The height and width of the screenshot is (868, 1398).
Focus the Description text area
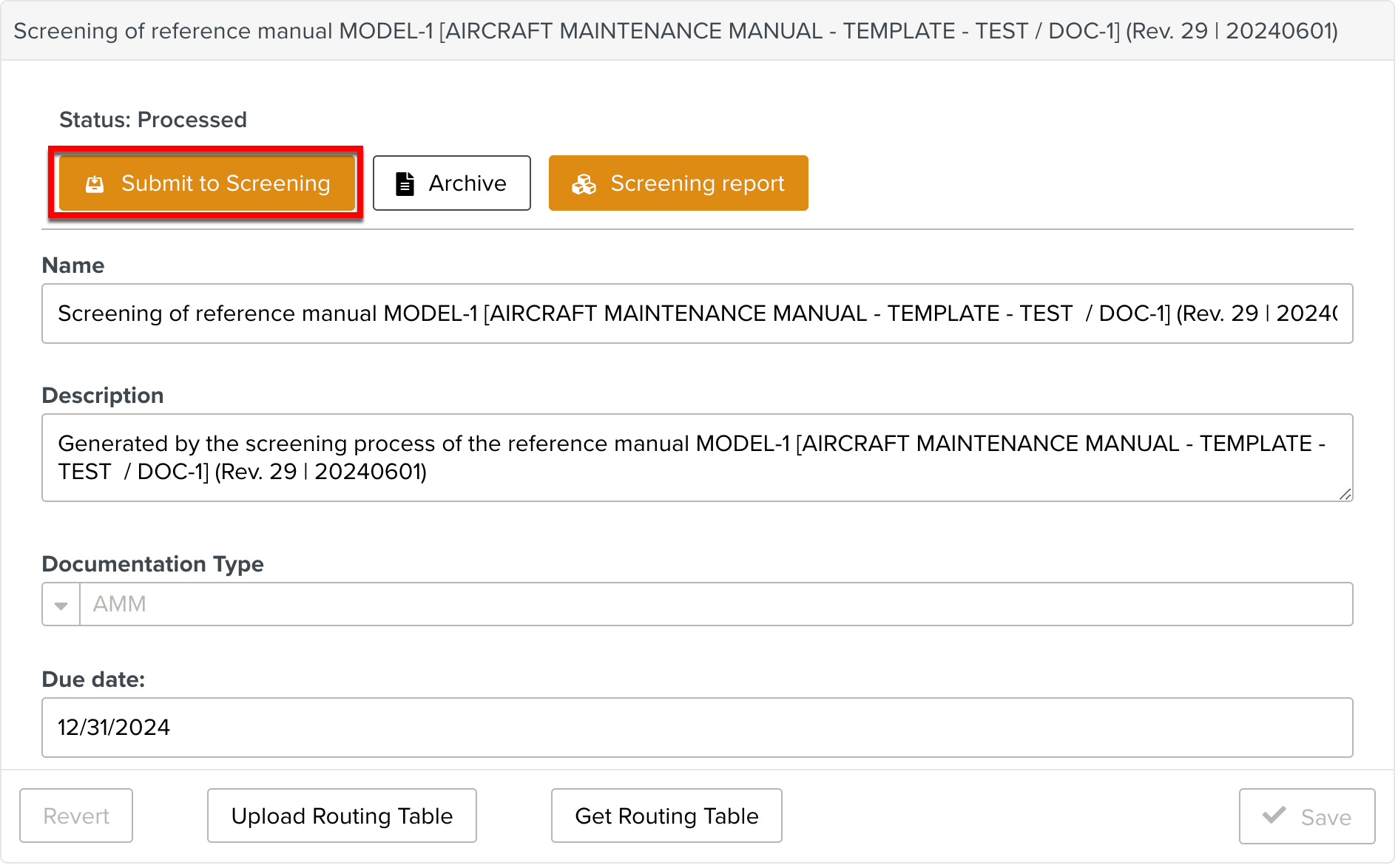pyautogui.click(x=697, y=458)
